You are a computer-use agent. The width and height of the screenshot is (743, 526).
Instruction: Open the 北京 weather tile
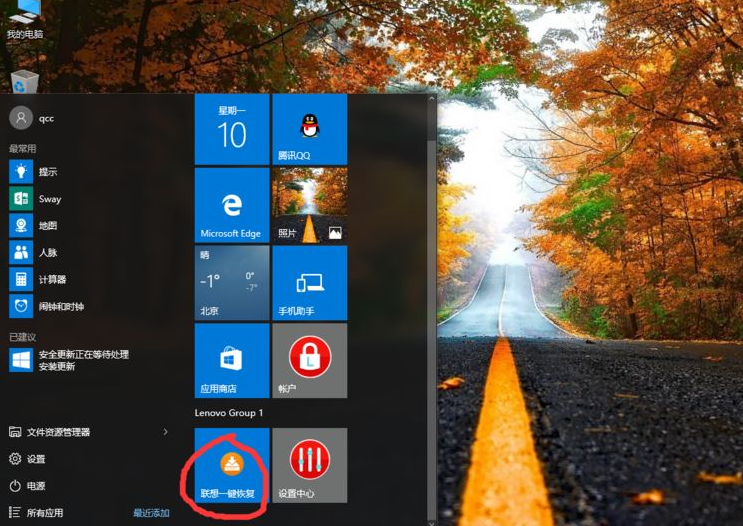(x=231, y=283)
